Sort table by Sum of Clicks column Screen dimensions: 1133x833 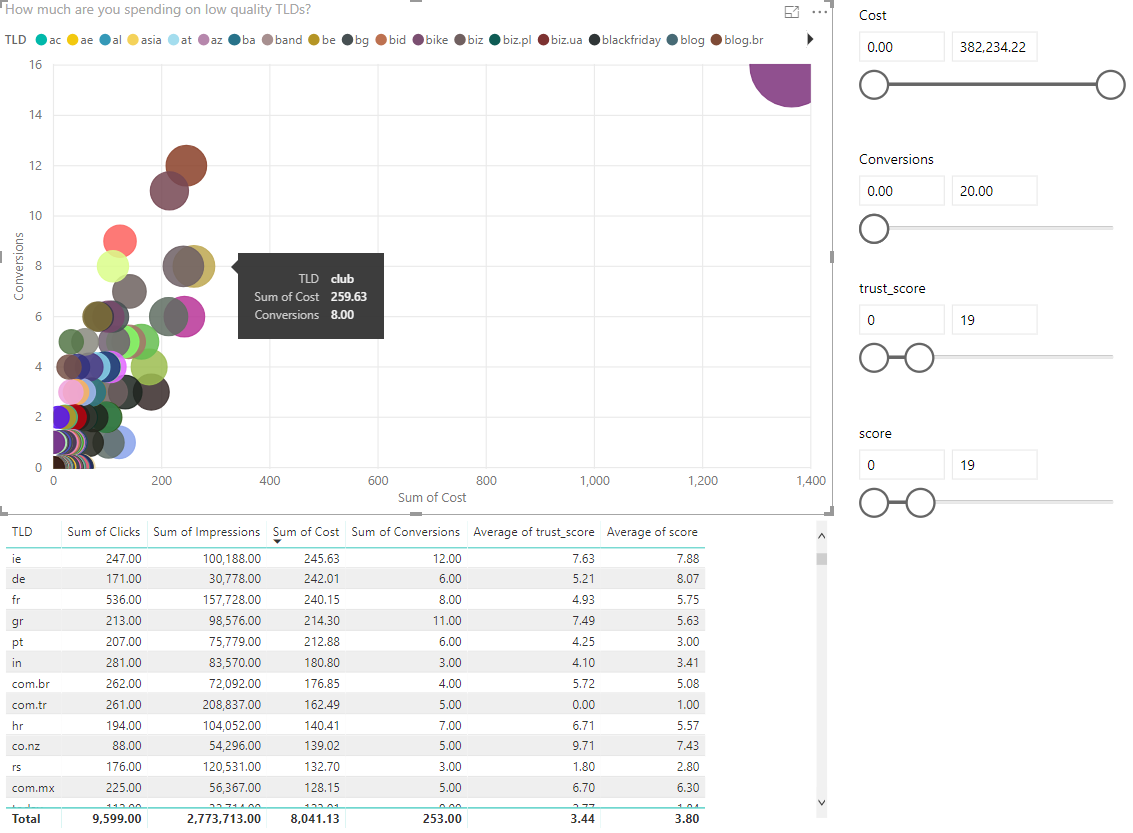[x=103, y=532]
